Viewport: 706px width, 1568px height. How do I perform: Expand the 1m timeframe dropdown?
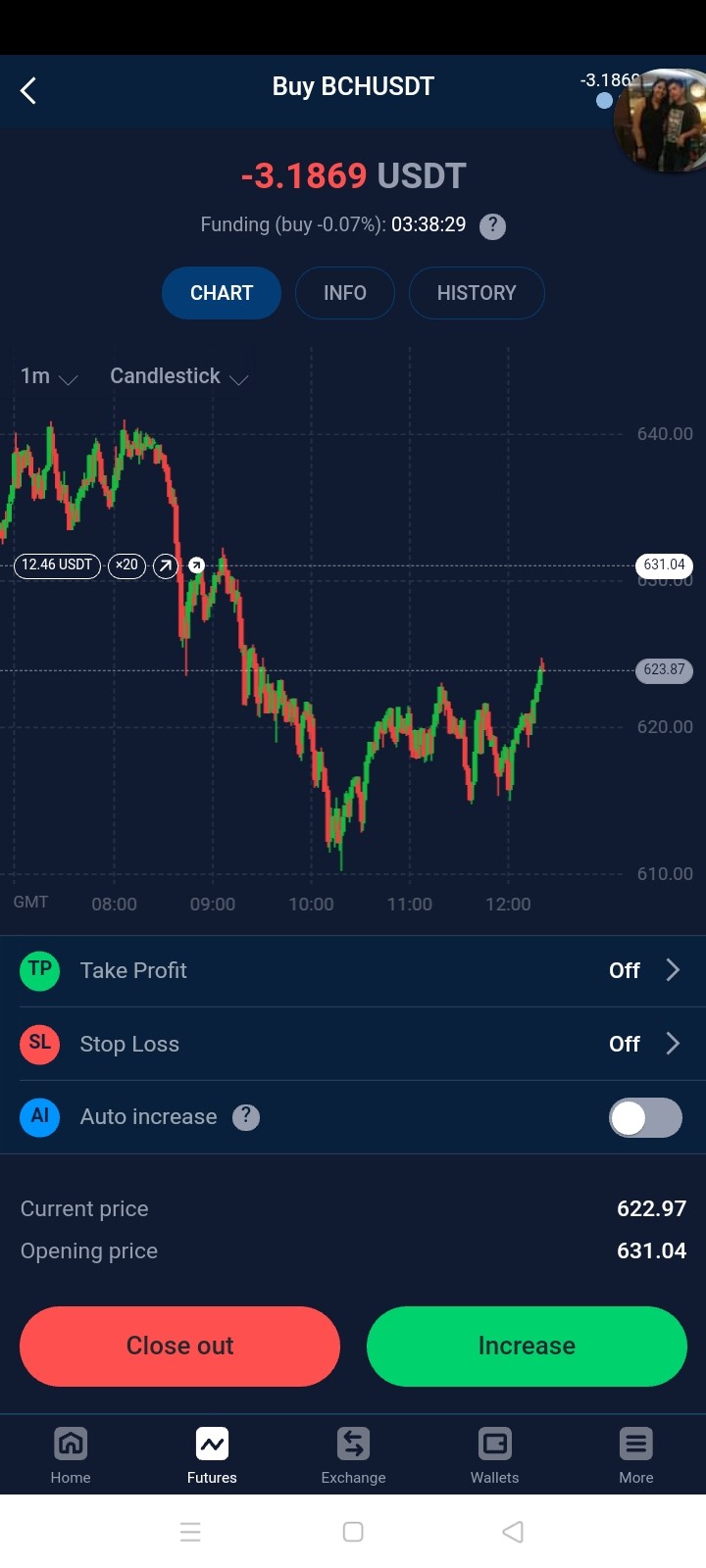pos(49,377)
